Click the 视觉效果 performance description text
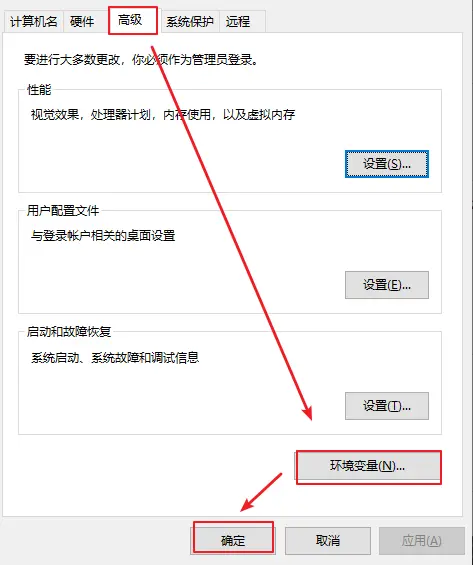 (163, 115)
